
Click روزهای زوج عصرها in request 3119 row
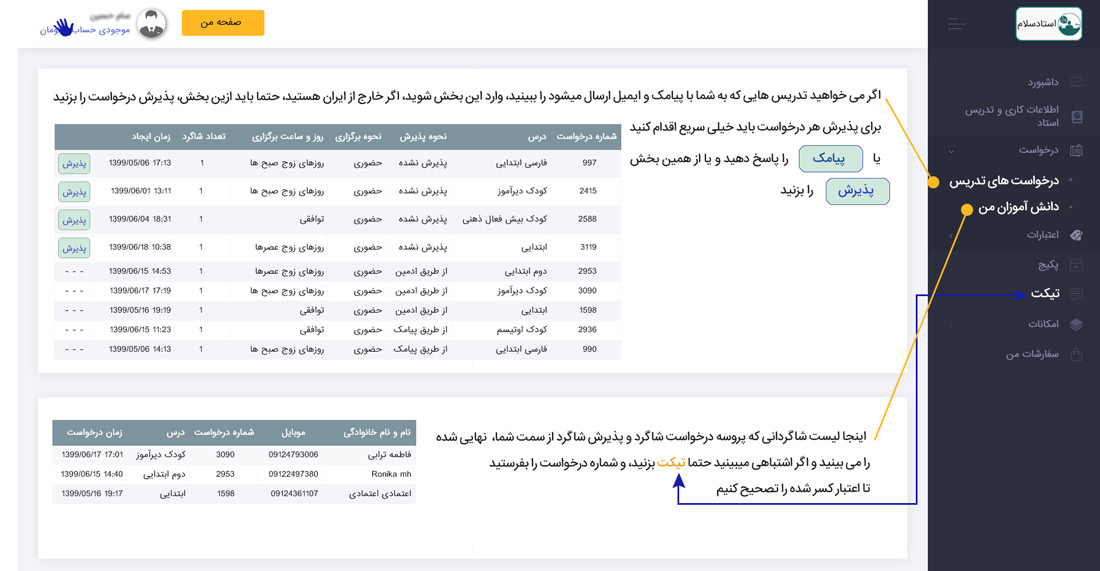(x=290, y=247)
